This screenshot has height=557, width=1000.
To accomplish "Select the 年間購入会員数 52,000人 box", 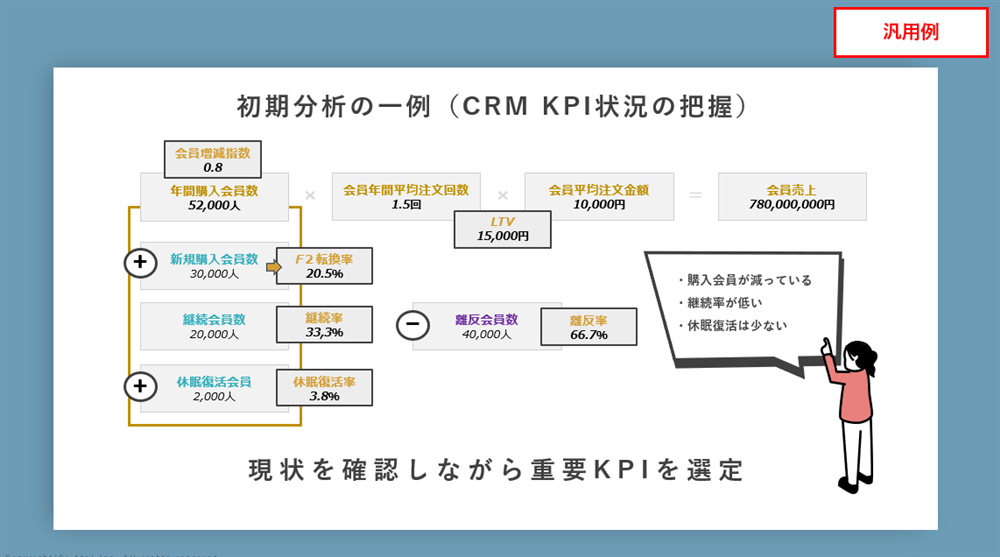I will point(214,197).
